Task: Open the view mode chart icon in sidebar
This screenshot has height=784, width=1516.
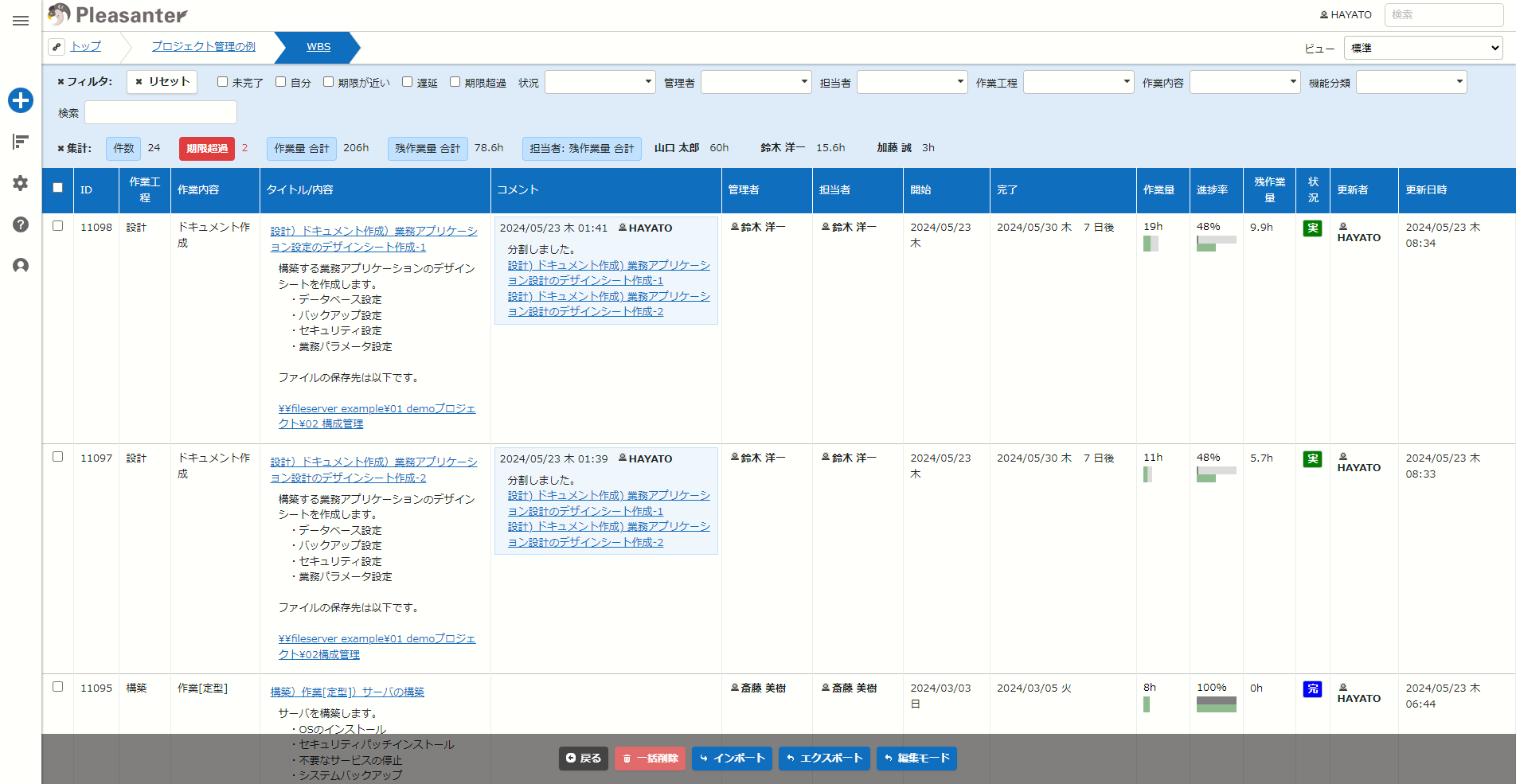Action: tap(21, 142)
